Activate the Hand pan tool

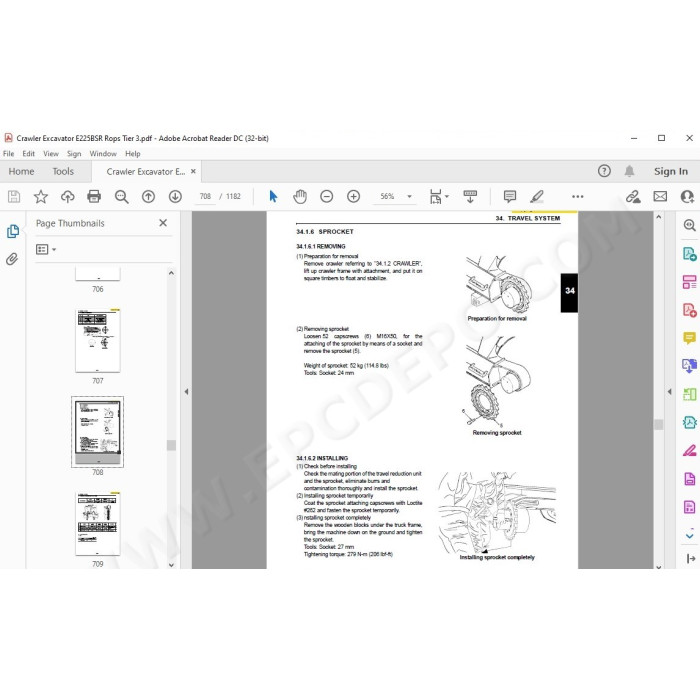pos(300,196)
